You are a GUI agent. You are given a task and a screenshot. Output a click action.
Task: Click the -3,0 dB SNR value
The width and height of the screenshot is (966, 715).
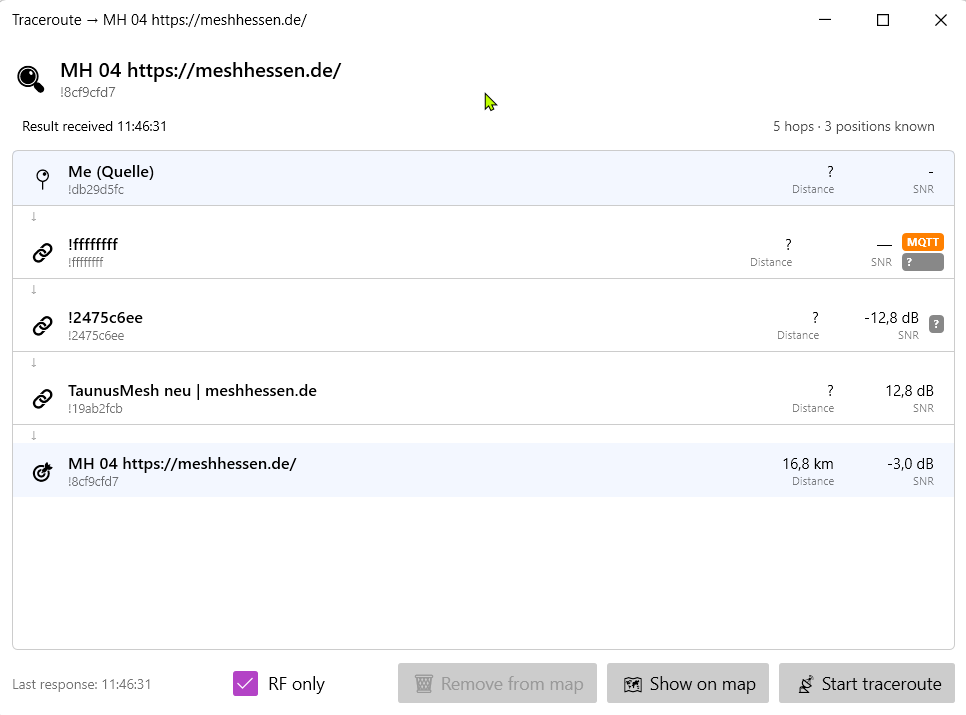point(910,464)
